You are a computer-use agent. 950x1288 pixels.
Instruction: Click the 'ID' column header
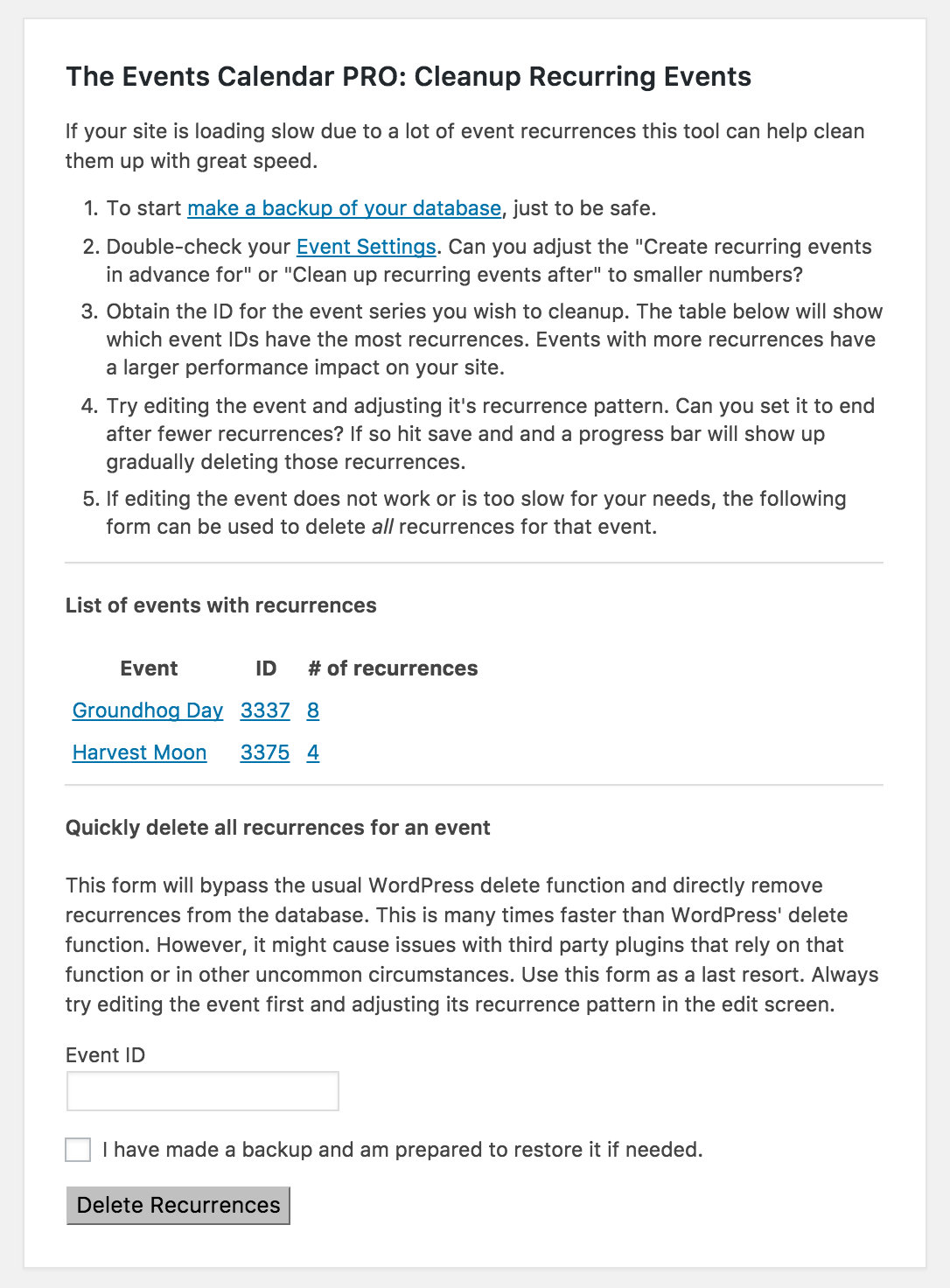(266, 668)
